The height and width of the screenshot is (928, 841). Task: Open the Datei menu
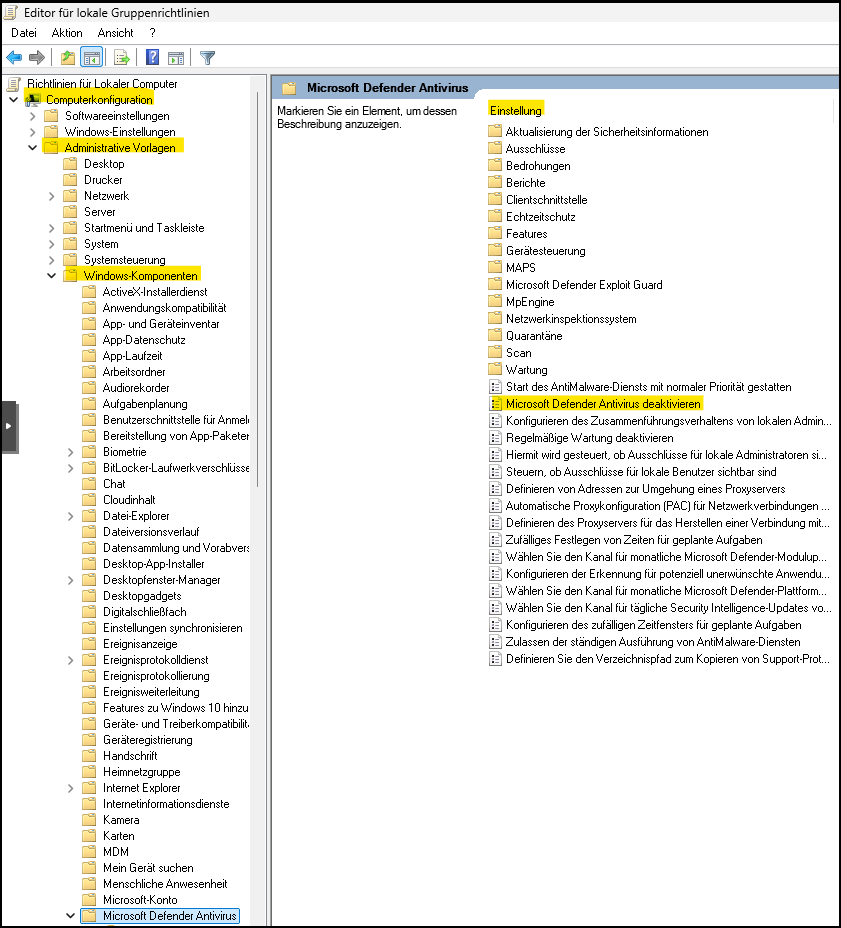tap(23, 33)
